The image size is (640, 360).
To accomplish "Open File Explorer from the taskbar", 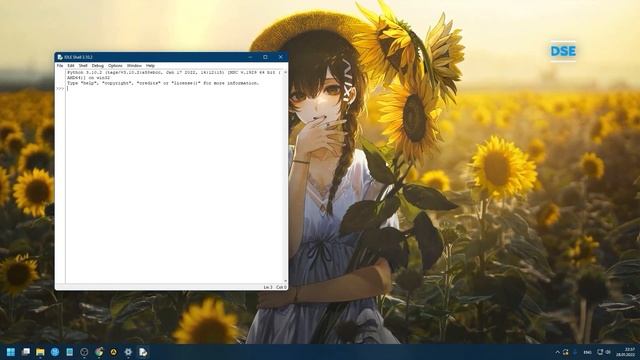I will click(x=40, y=352).
